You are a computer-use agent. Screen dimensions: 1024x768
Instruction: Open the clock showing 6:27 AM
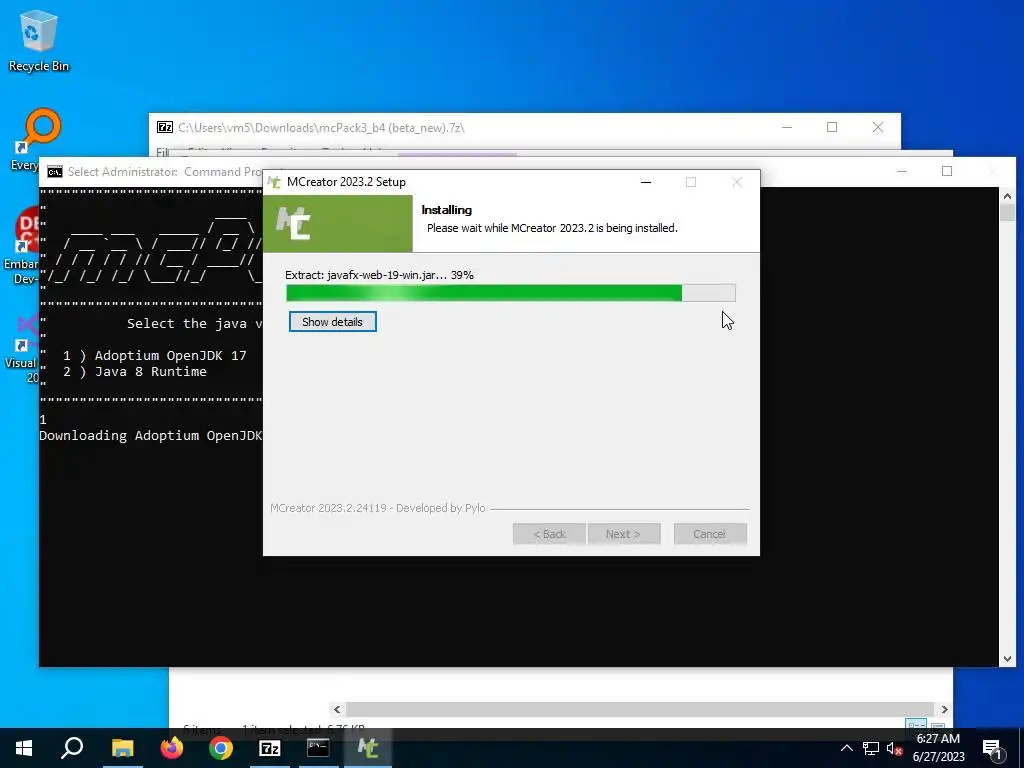(x=938, y=748)
